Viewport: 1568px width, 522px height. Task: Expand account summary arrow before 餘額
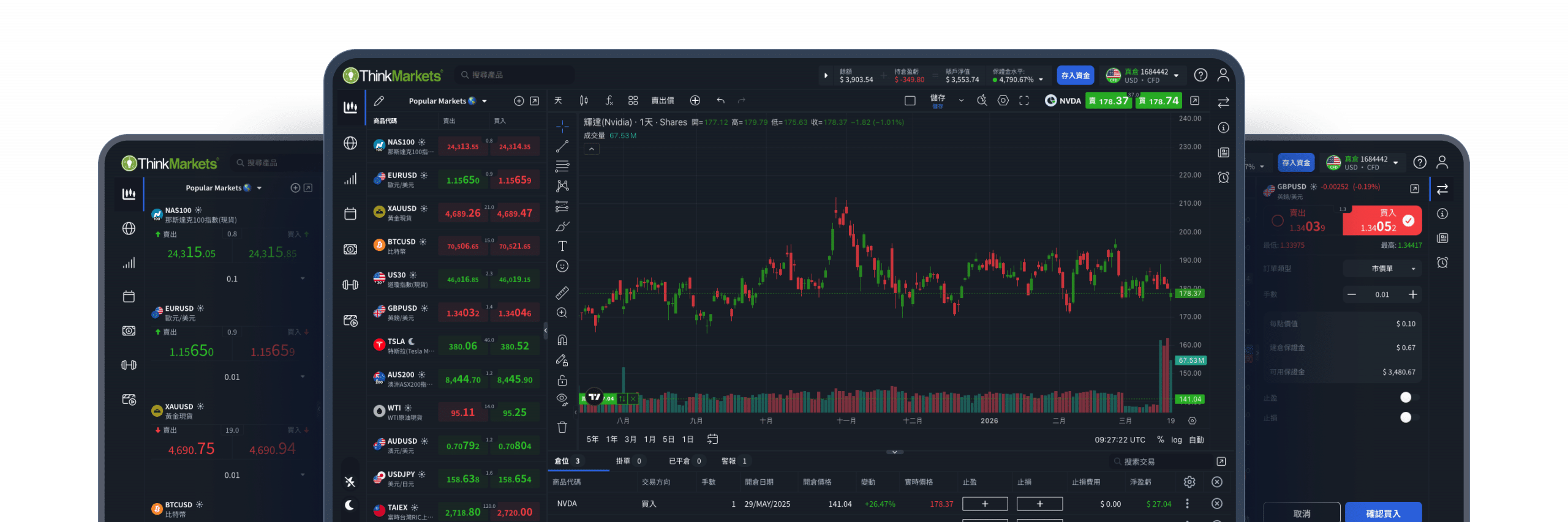(x=826, y=76)
